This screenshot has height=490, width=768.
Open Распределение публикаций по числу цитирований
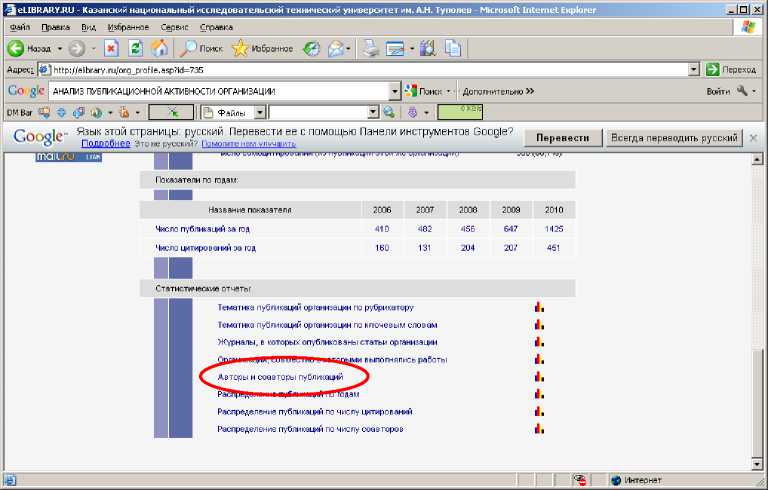(314, 412)
